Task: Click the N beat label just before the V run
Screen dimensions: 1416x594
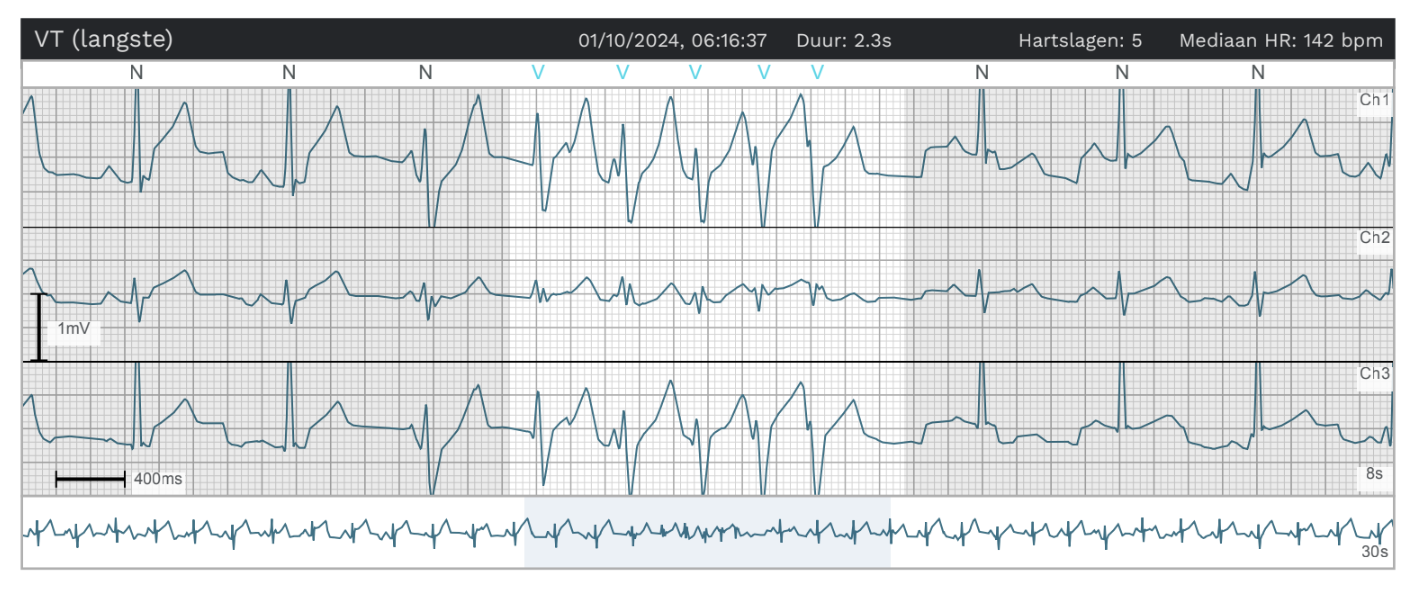Action: click(x=425, y=72)
